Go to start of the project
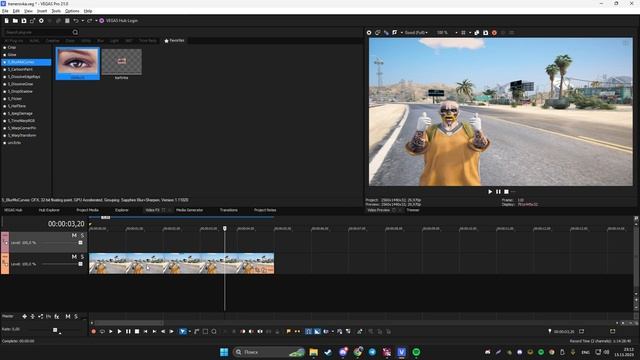 coord(146,331)
